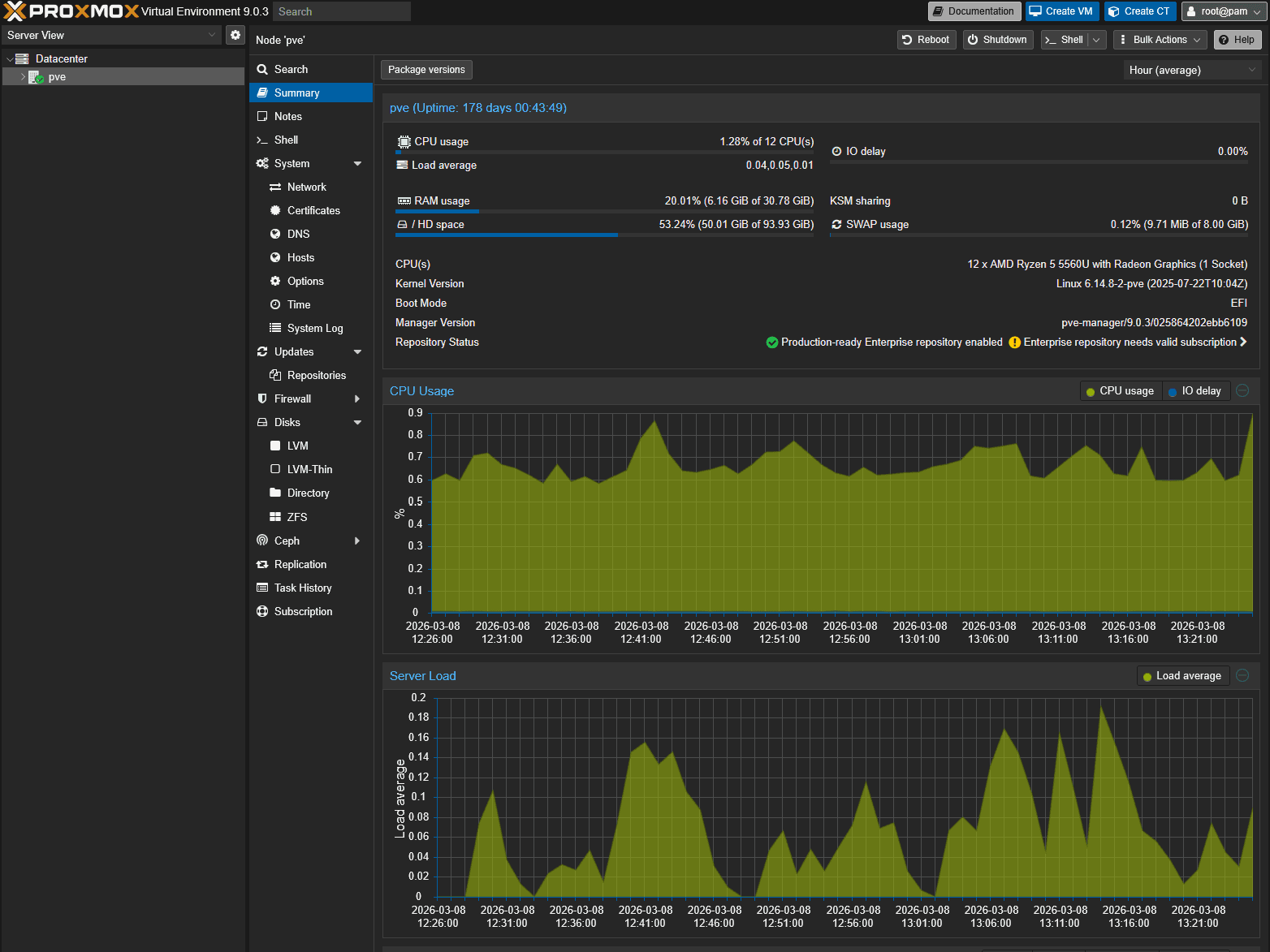Image resolution: width=1270 pixels, height=952 pixels.
Task: Click the Proxmox logo
Action: click(x=71, y=11)
